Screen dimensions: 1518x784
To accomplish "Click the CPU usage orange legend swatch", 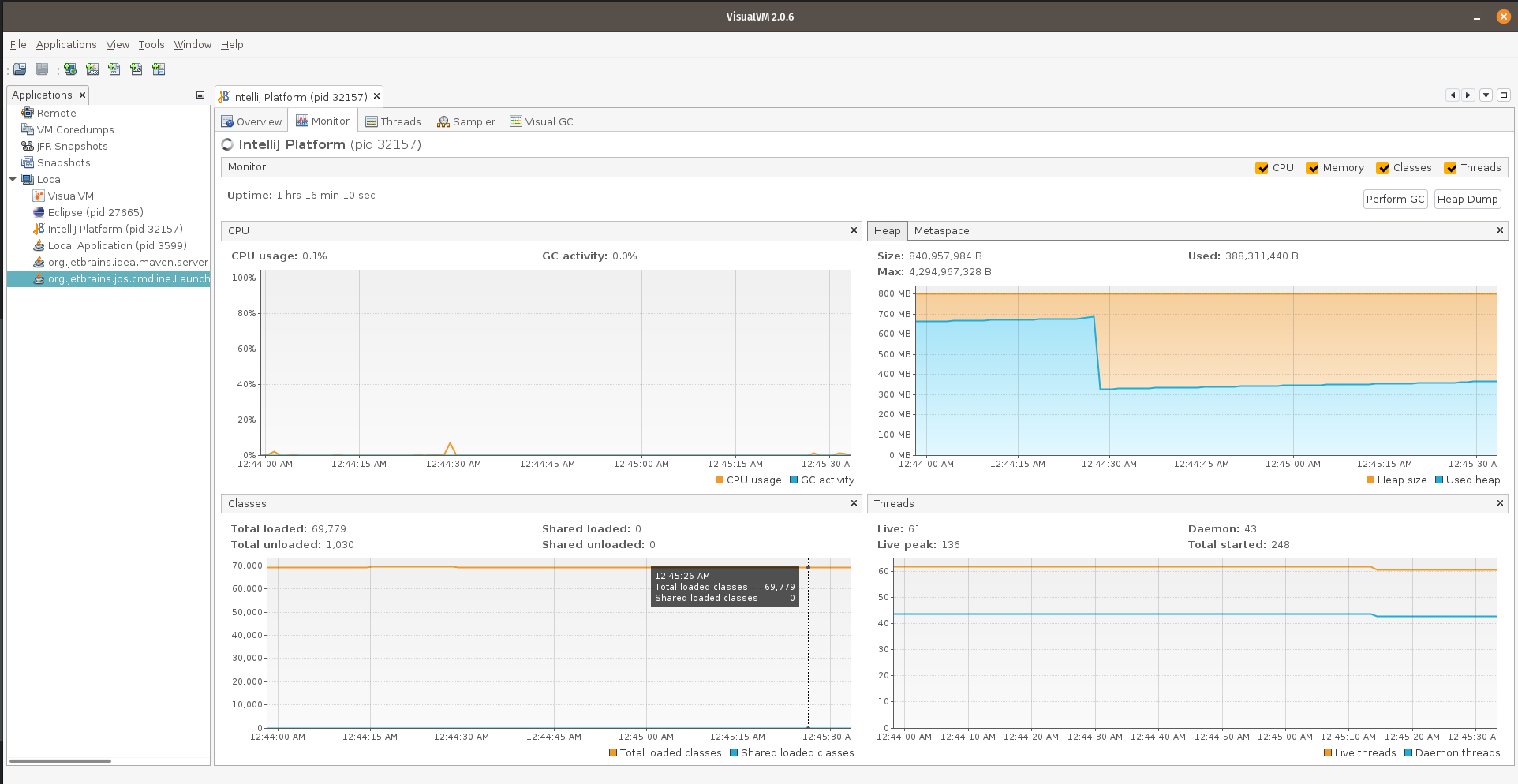I will pyautogui.click(x=720, y=480).
